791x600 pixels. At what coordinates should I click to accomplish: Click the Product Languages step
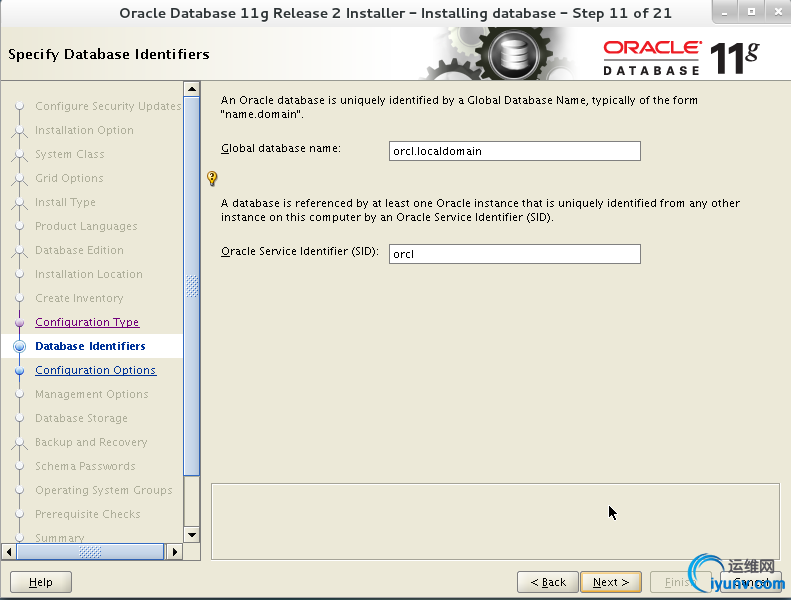86,226
